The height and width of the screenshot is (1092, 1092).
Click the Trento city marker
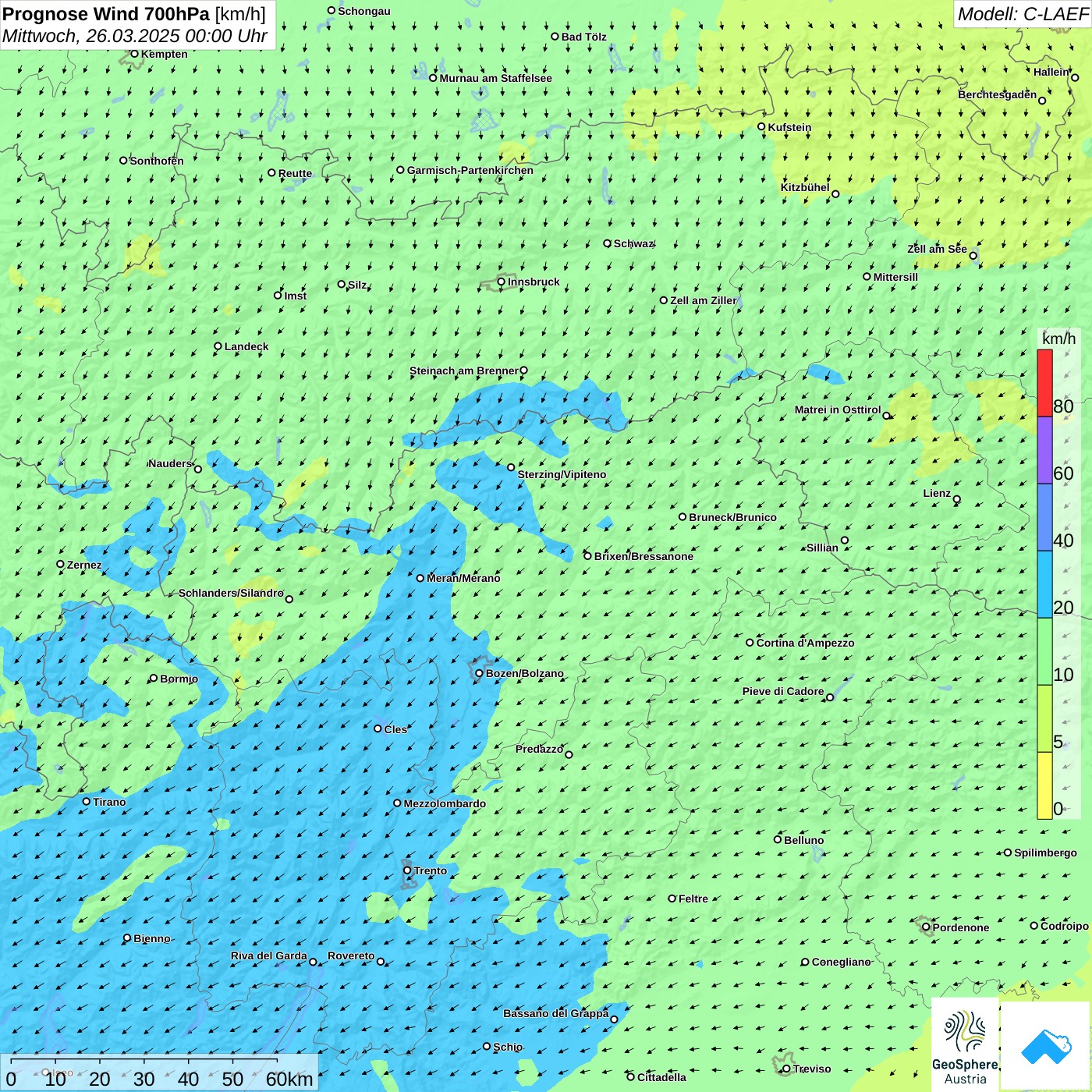407,870
